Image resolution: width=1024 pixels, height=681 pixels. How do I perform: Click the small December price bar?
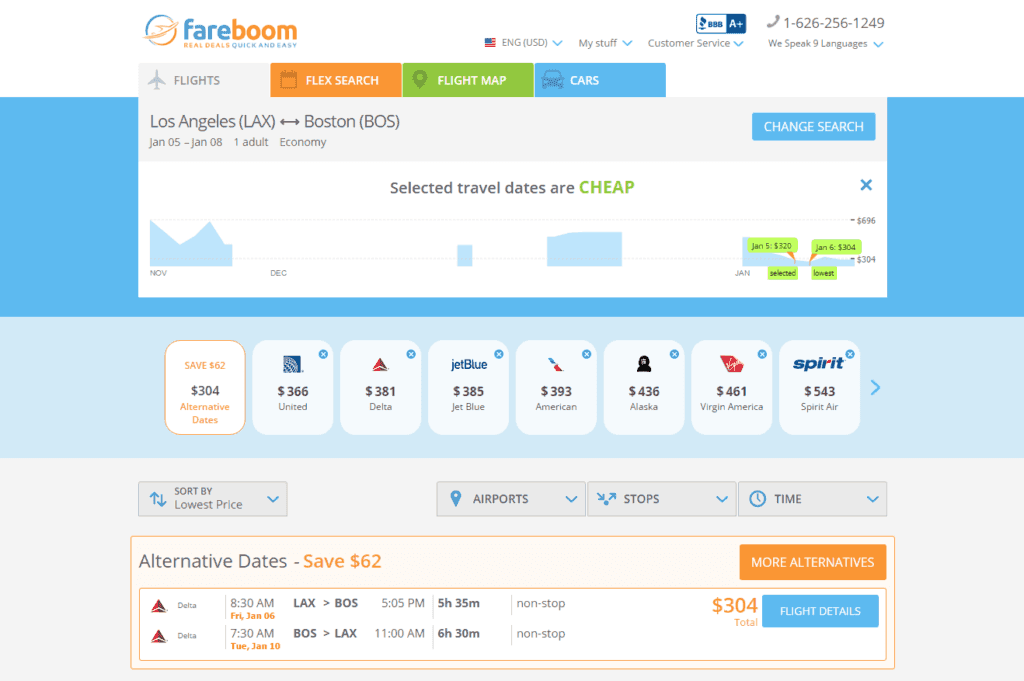[x=464, y=255]
